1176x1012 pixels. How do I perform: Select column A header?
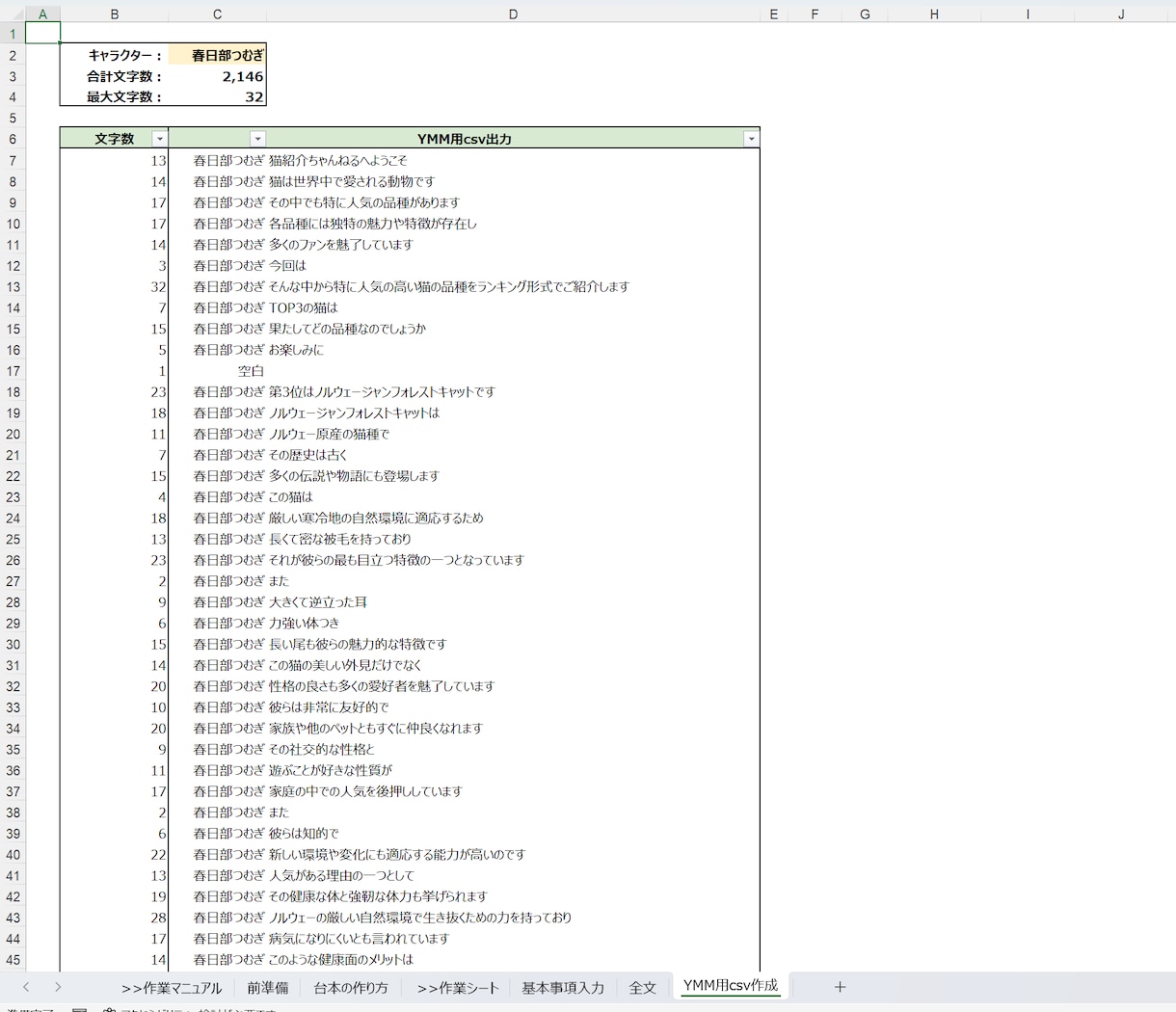point(42,13)
